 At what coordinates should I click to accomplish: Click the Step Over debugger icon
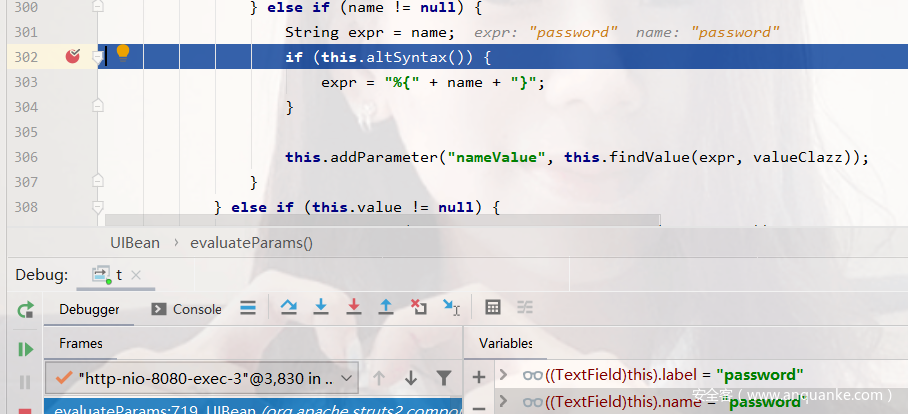point(288,308)
